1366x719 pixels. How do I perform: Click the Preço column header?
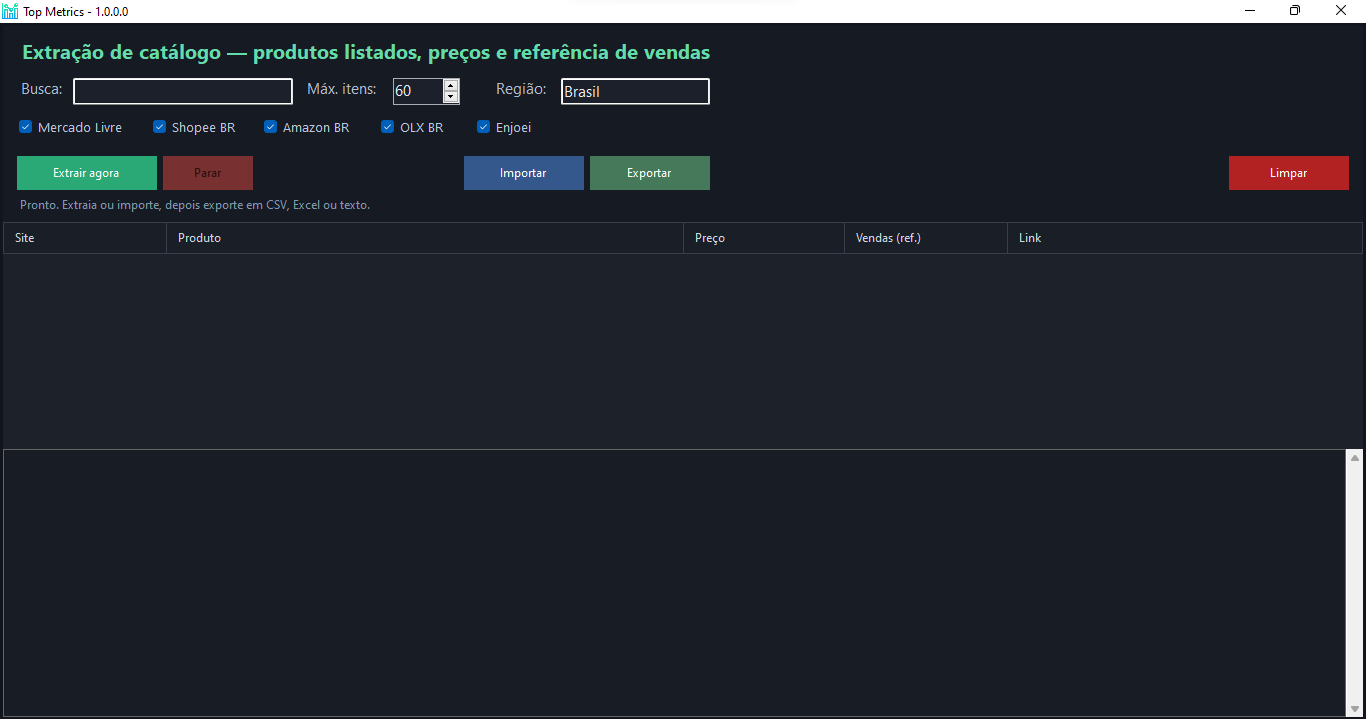click(763, 237)
